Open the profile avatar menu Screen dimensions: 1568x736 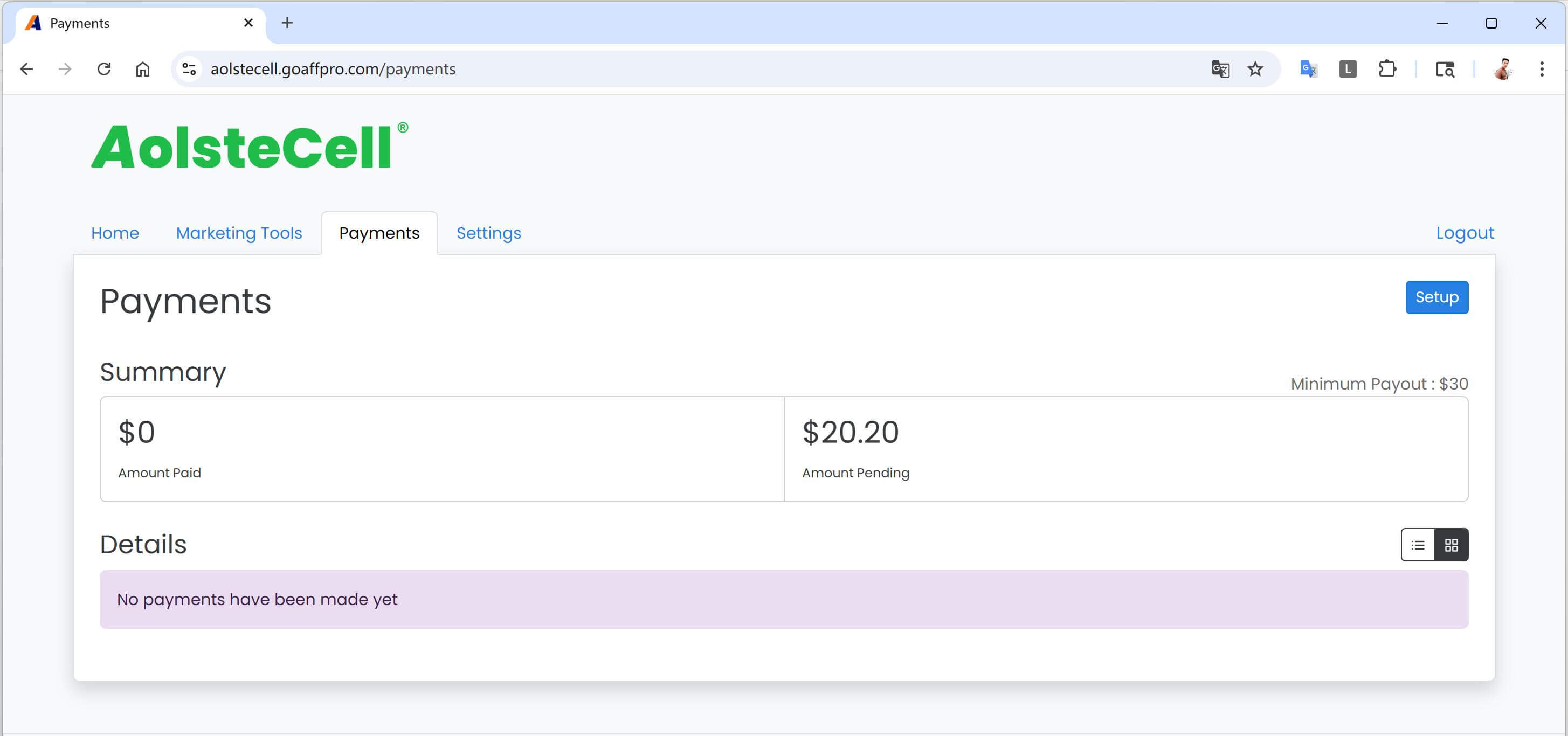coord(1502,70)
